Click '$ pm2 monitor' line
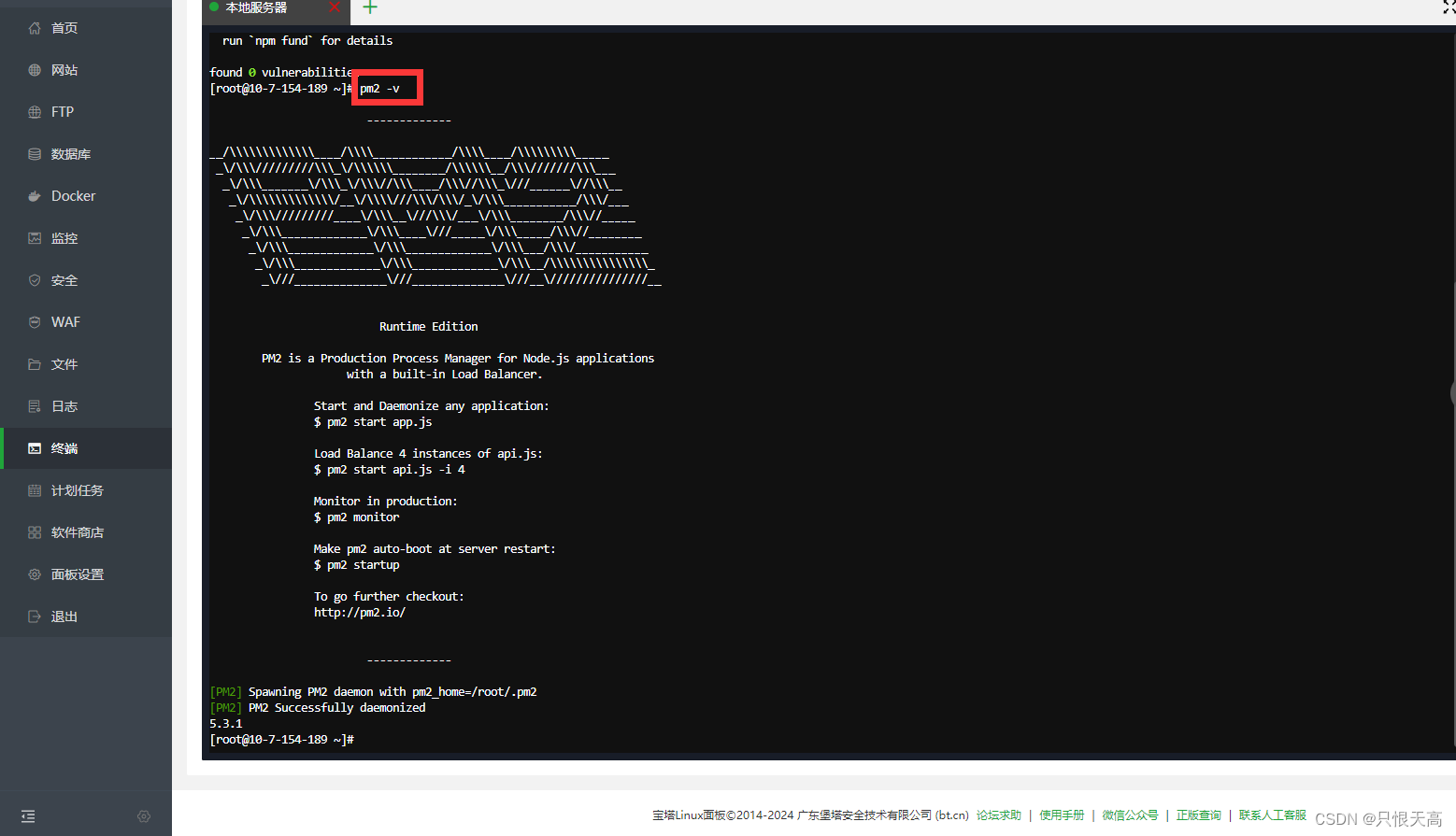1456x836 pixels. pos(357,517)
